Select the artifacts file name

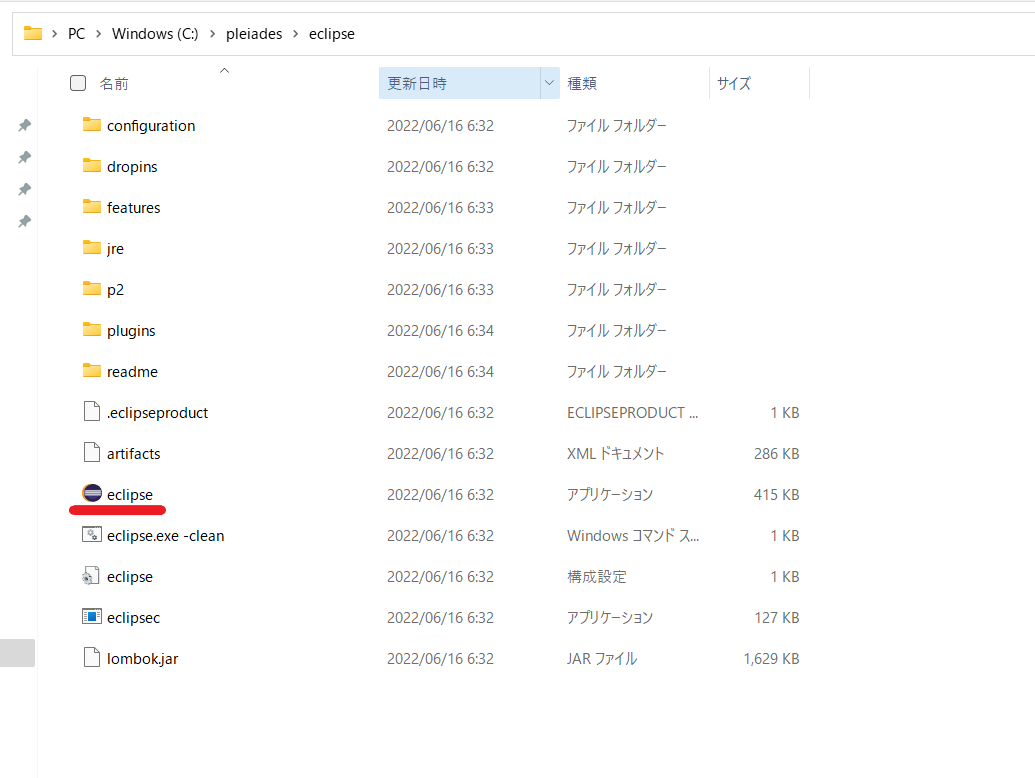click(133, 453)
